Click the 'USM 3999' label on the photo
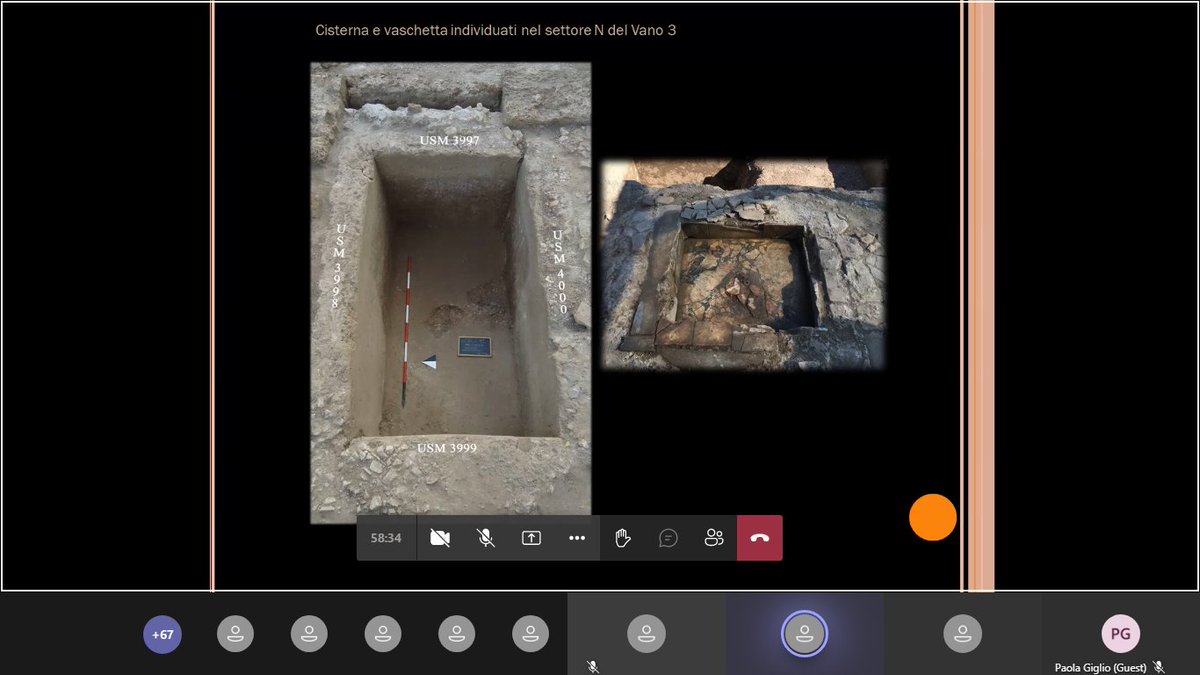This screenshot has width=1200, height=675. [447, 447]
